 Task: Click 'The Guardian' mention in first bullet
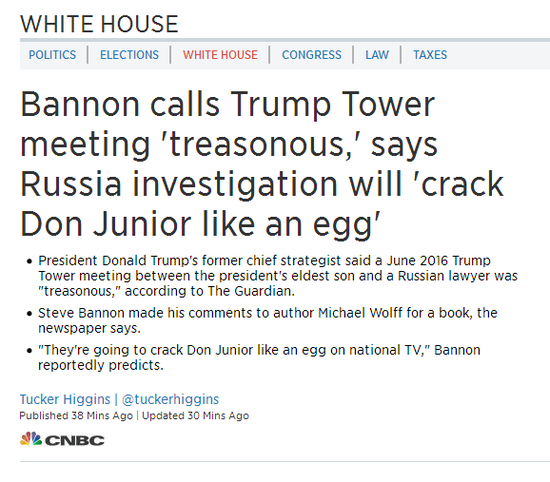[251, 291]
